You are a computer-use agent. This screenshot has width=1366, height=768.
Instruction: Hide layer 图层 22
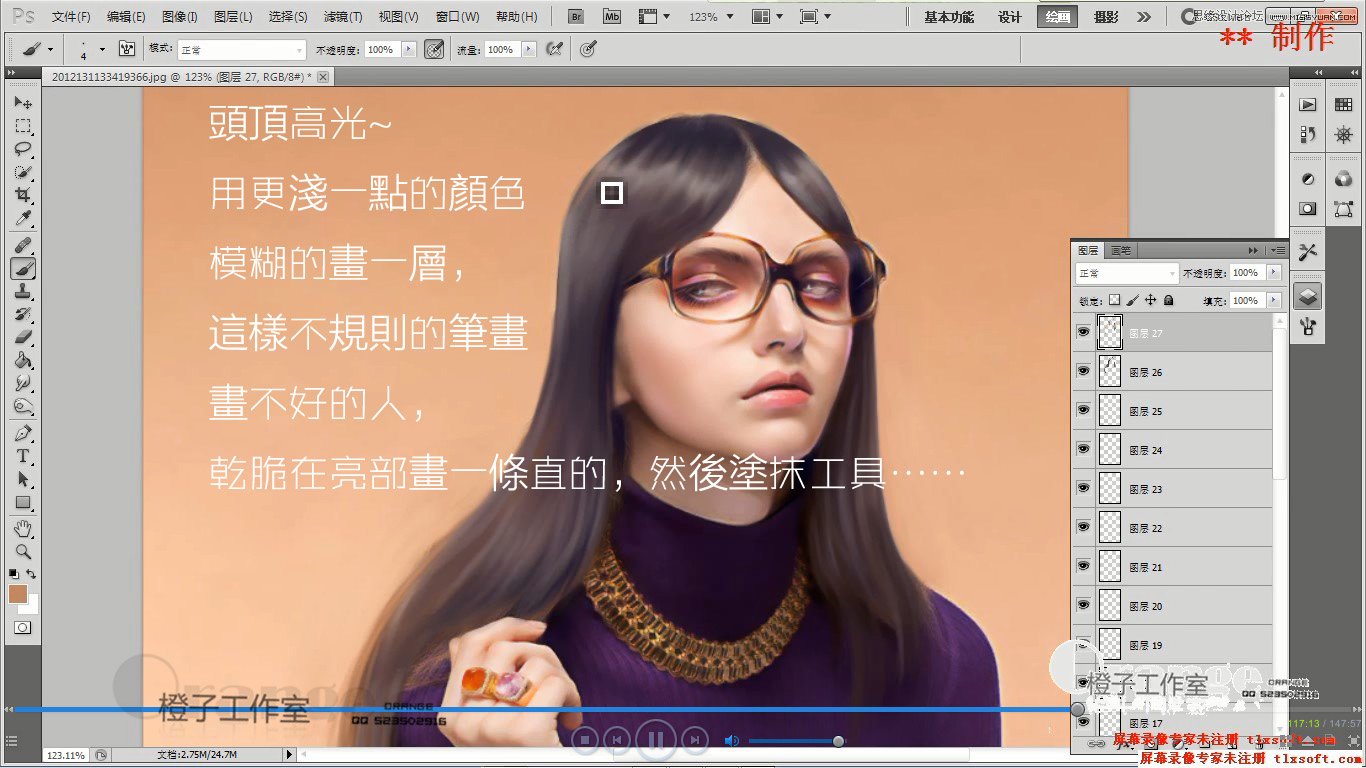coord(1084,528)
